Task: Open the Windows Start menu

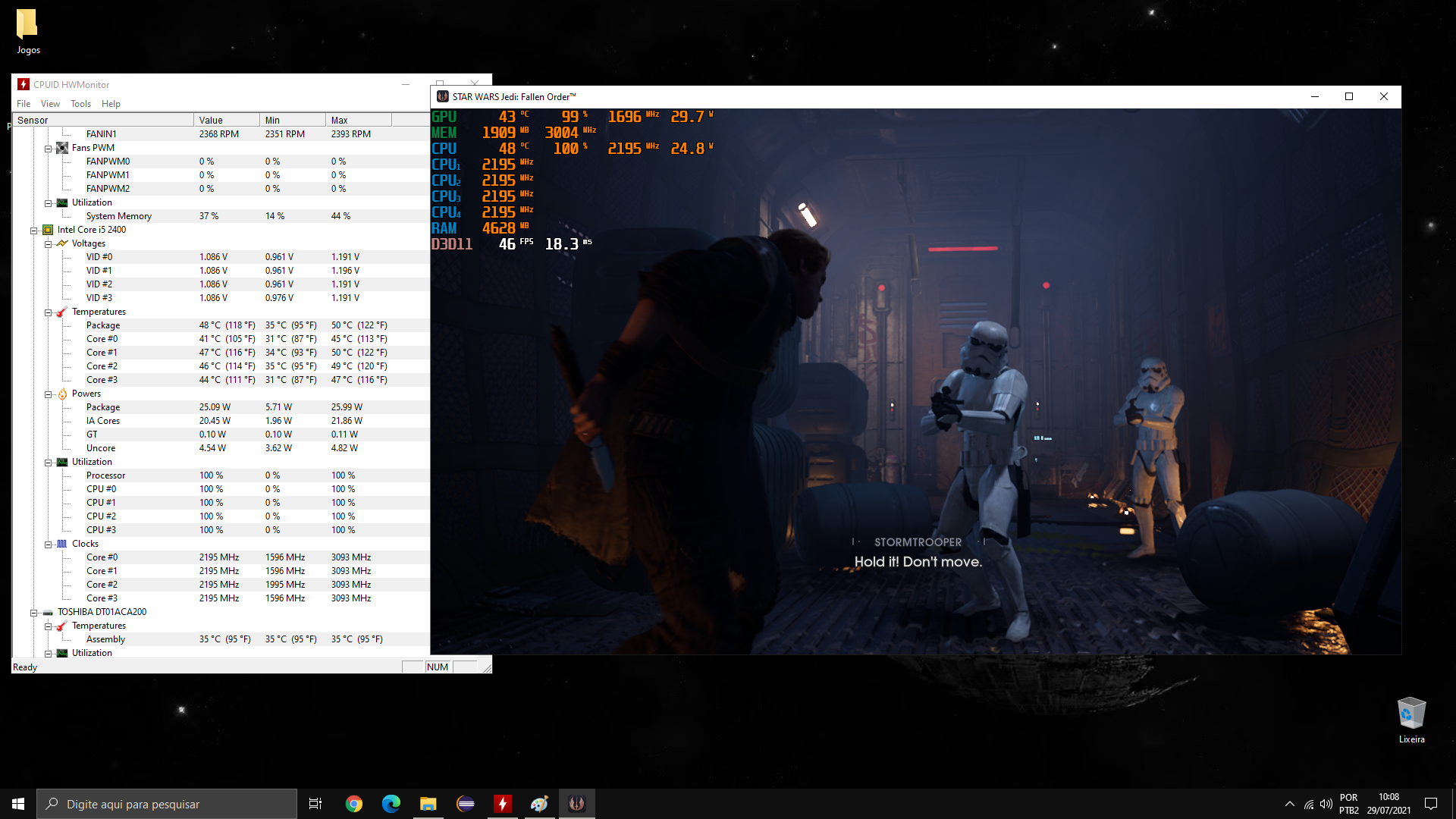Action: tap(18, 804)
